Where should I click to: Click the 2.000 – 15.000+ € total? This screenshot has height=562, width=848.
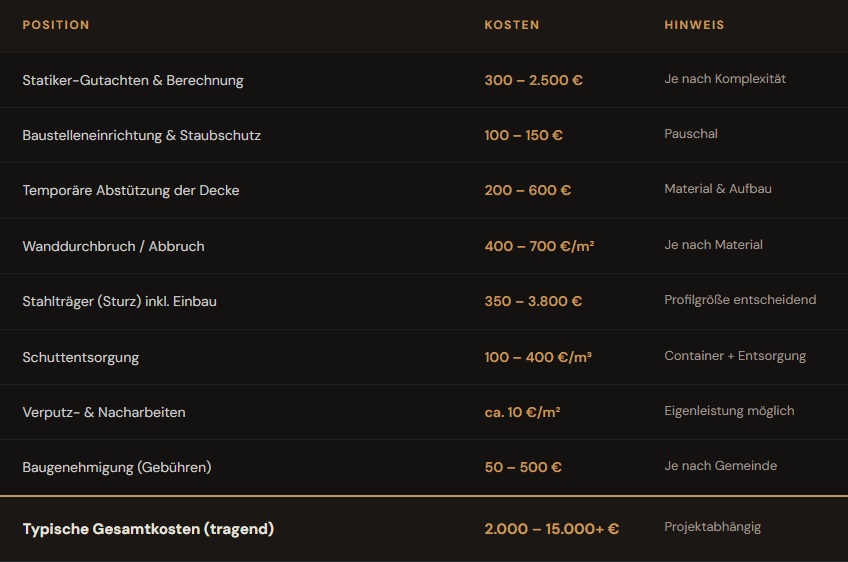551,529
